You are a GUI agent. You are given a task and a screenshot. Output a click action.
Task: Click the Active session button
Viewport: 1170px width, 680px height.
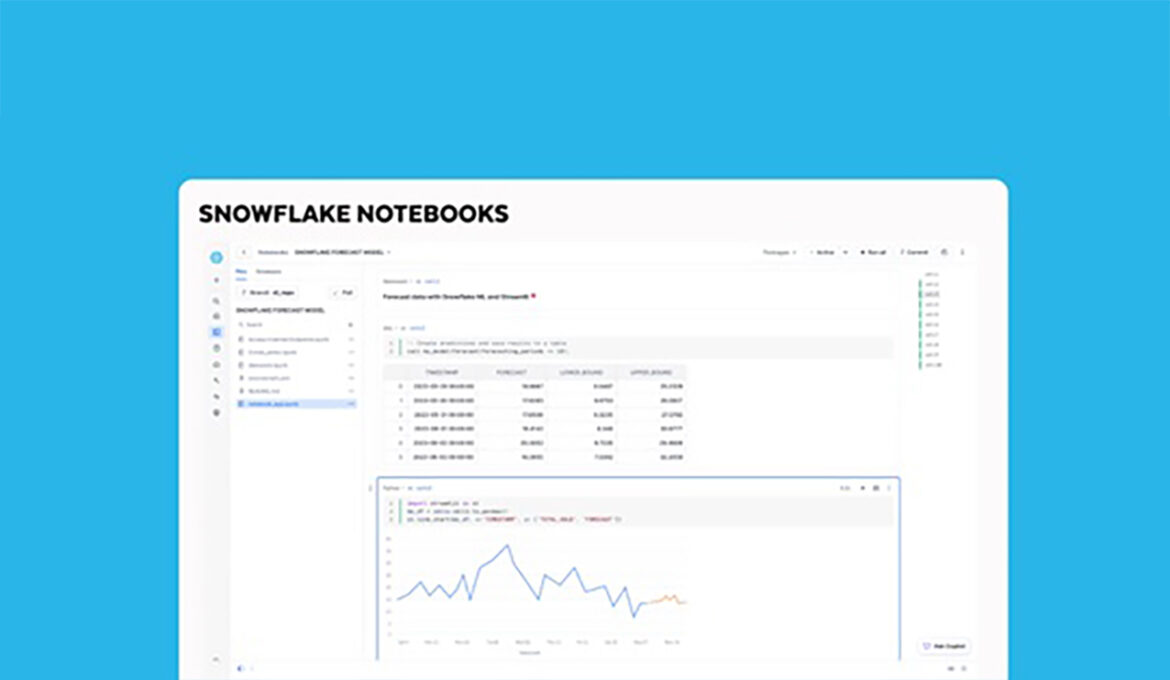824,252
